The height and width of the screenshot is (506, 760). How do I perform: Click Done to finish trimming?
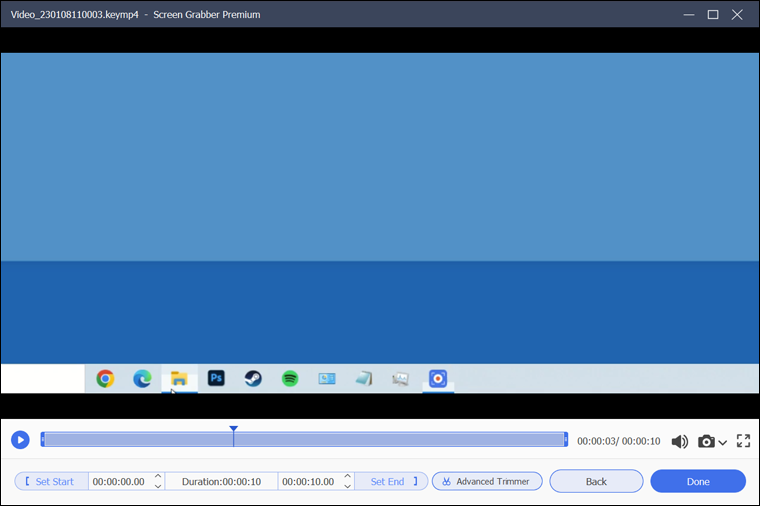tap(698, 481)
